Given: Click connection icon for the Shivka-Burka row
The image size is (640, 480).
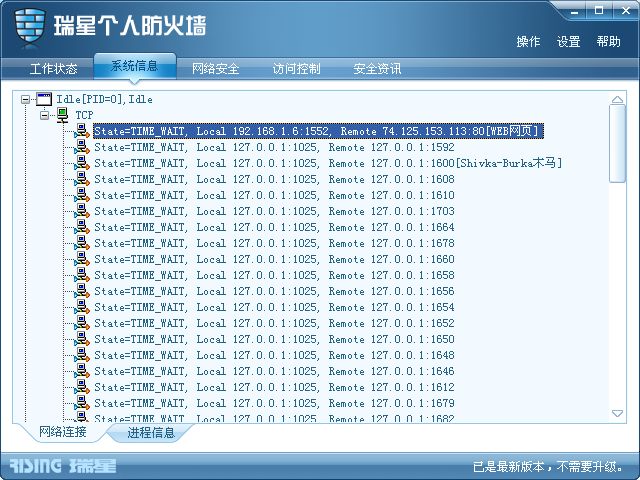Looking at the screenshot, I should (82, 163).
